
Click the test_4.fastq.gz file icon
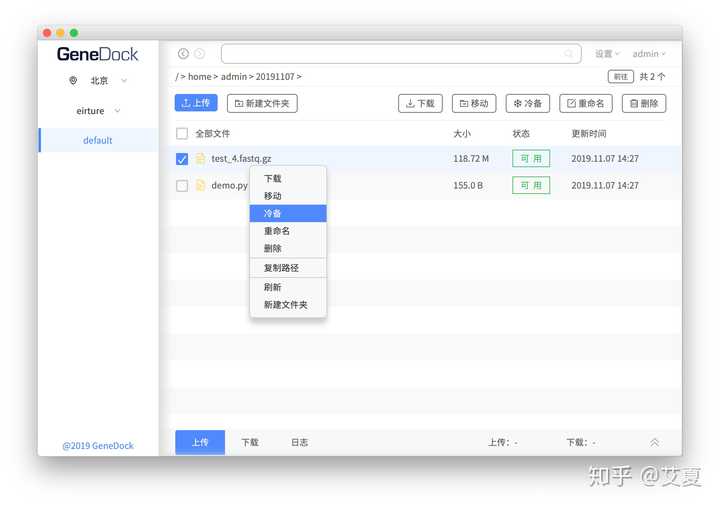click(x=200, y=158)
